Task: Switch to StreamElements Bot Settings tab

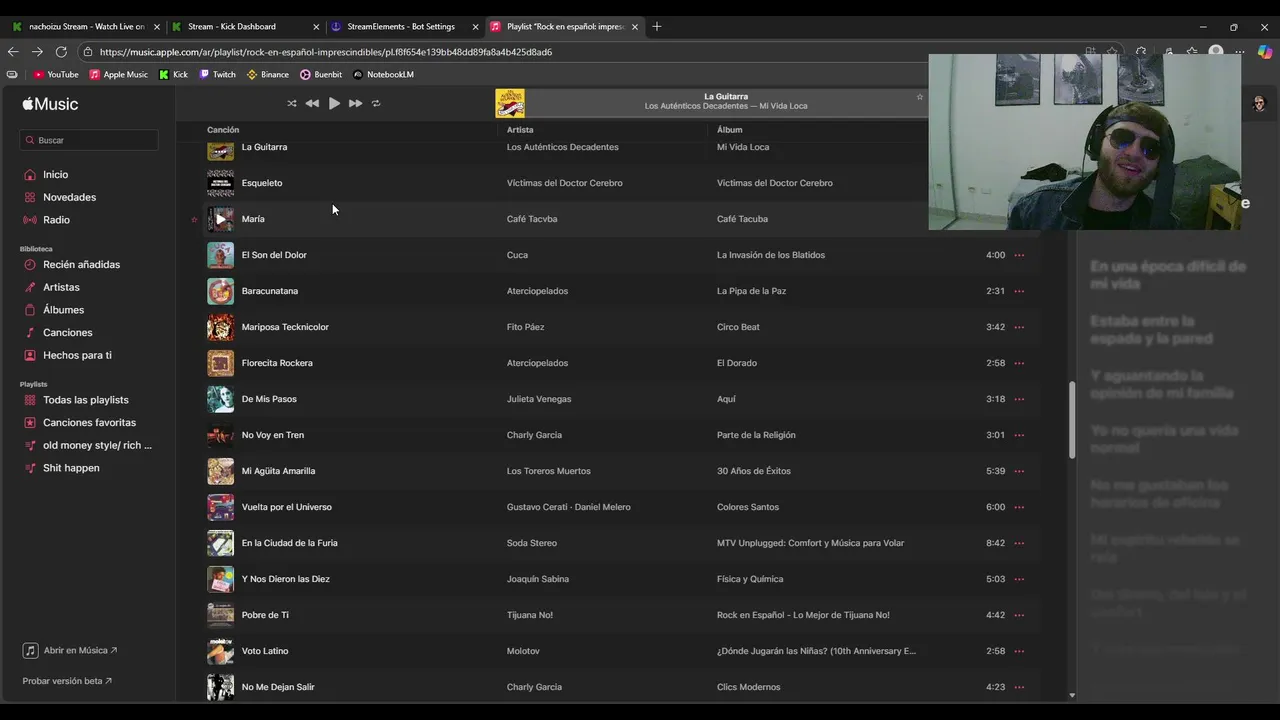Action: tap(402, 27)
